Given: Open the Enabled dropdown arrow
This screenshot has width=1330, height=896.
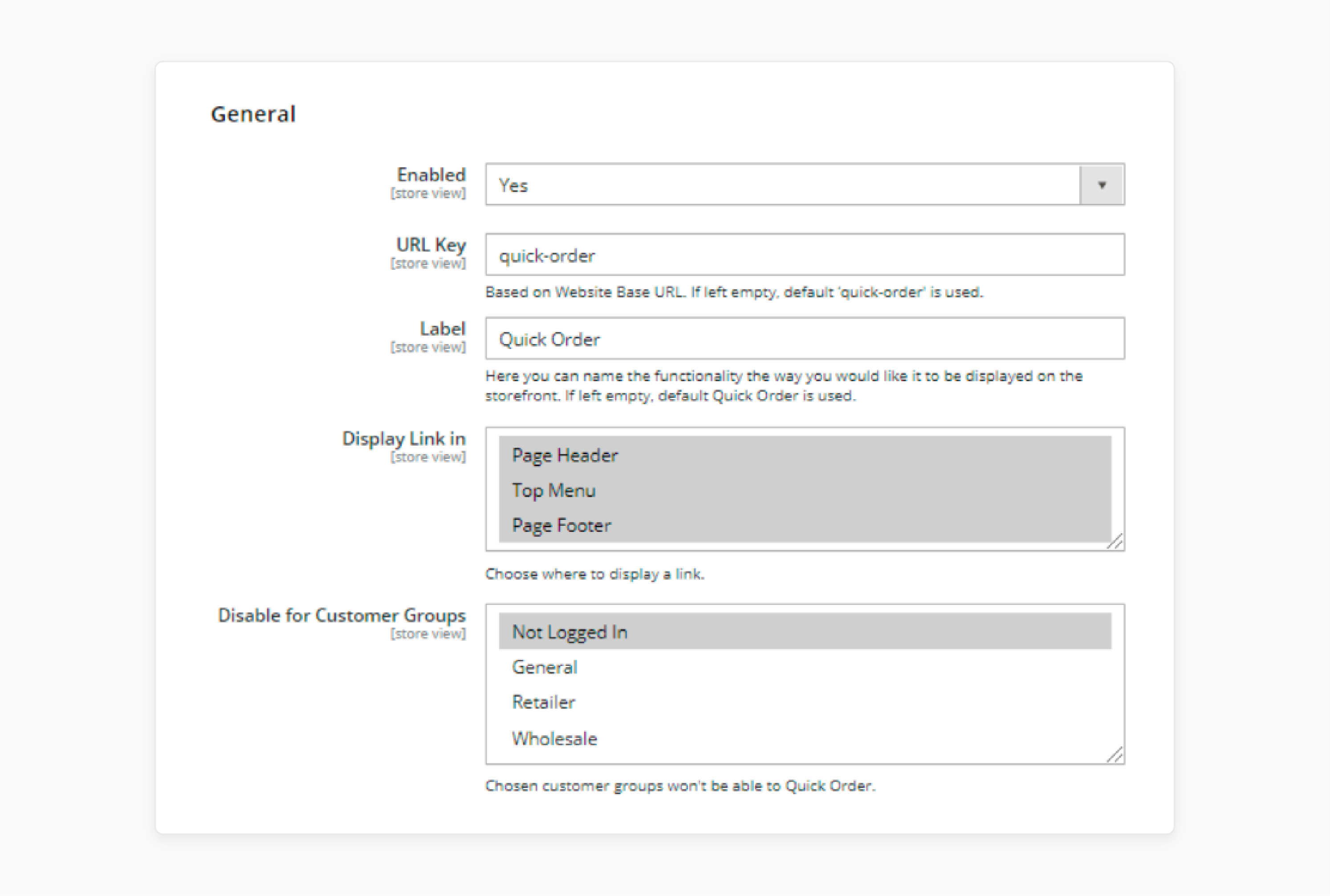Looking at the screenshot, I should [1102, 185].
